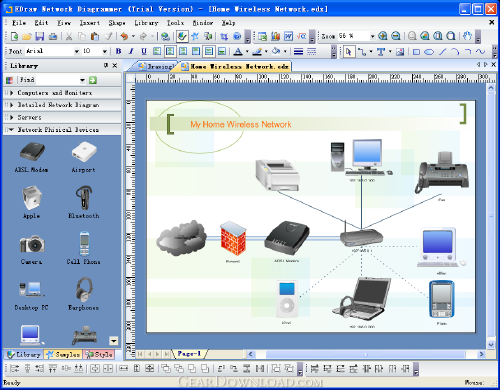
Task: Toggle Italic formatting
Action: tap(131, 51)
